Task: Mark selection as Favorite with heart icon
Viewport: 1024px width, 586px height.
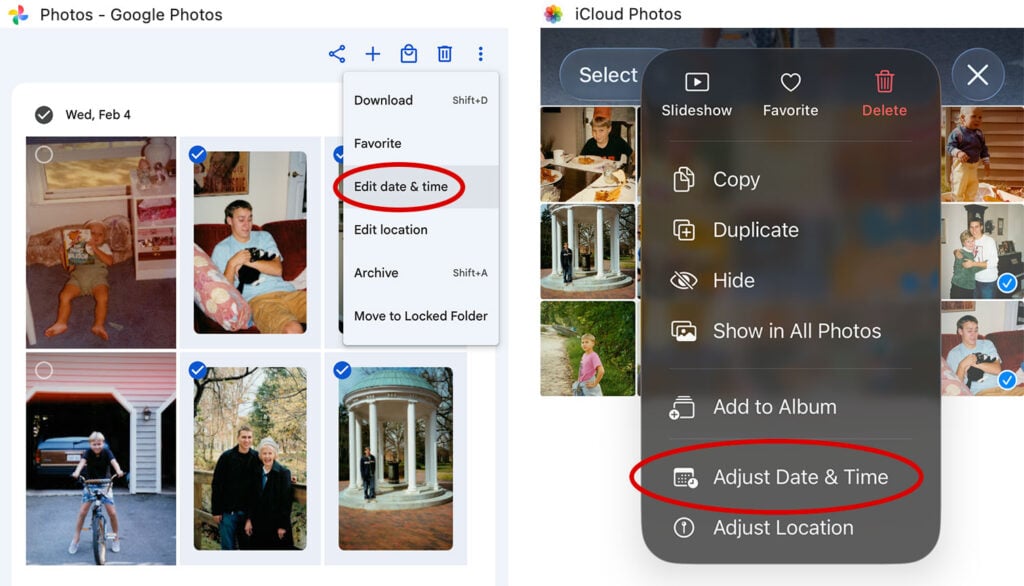Action: 790,95
